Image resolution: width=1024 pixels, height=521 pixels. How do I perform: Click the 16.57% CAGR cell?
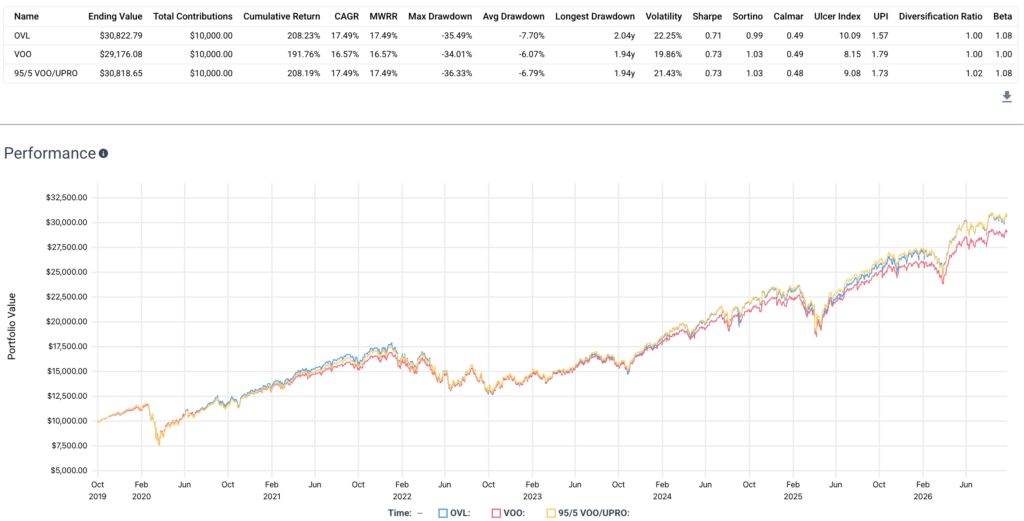coord(345,55)
